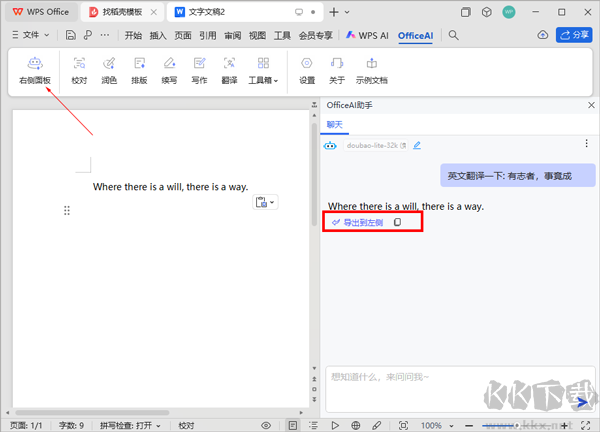Screen dimensions: 600x432
Task: Close the 找稻壳模板 tab
Action: click(x=153, y=12)
